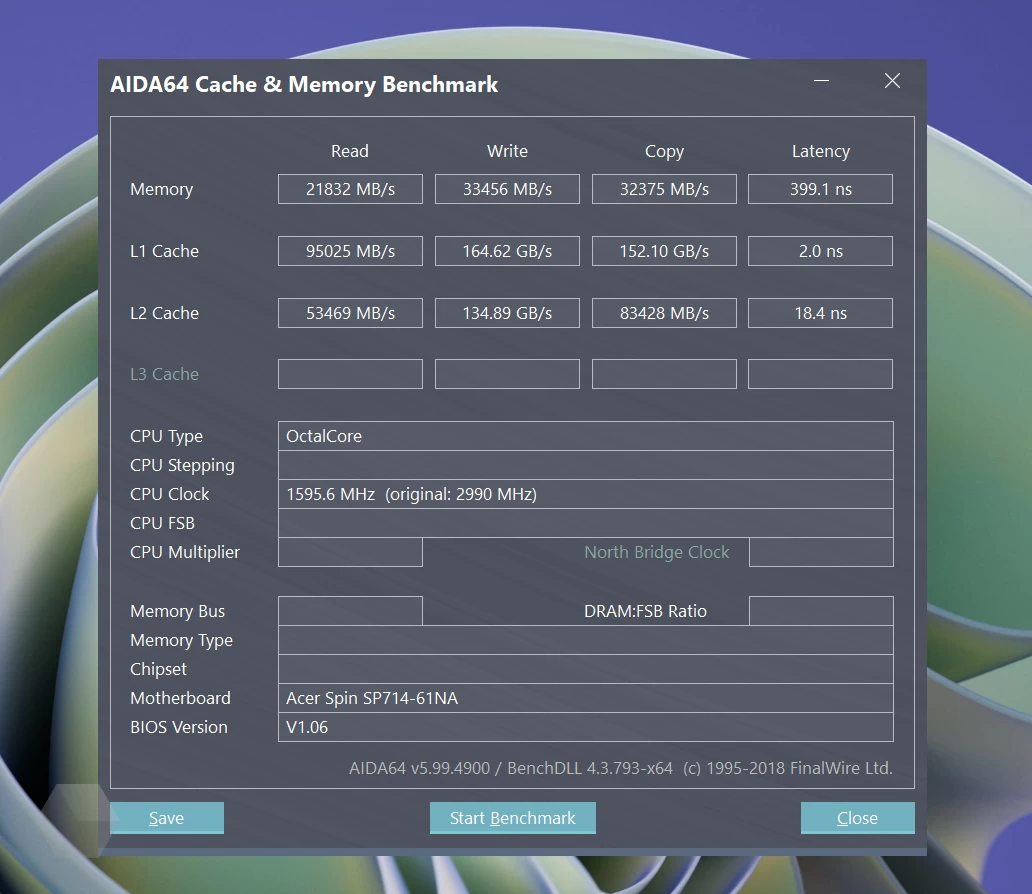The height and width of the screenshot is (894, 1032).
Task: Click the Close button at bottom right
Action: click(857, 818)
